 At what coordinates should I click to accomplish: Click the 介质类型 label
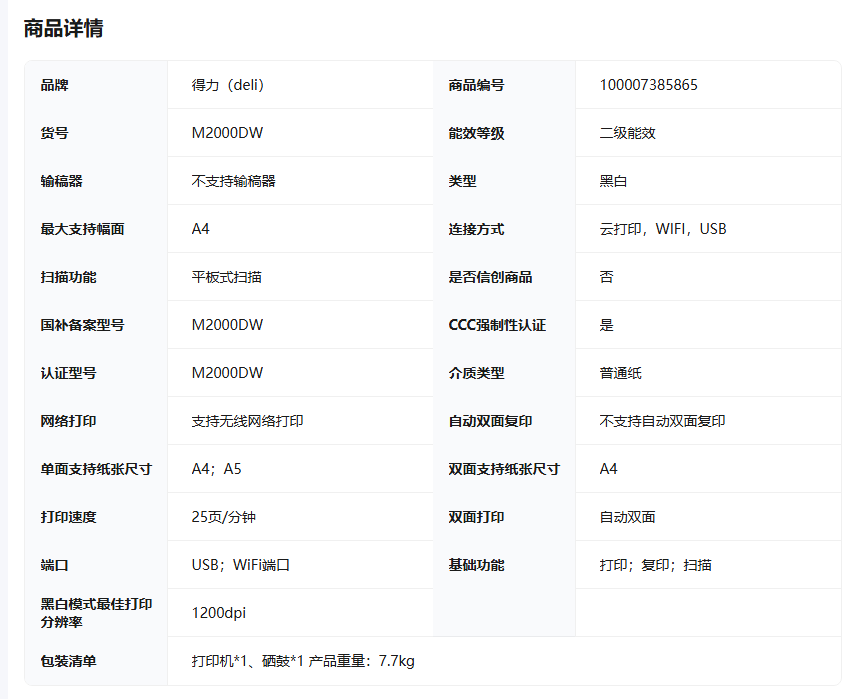point(476,373)
